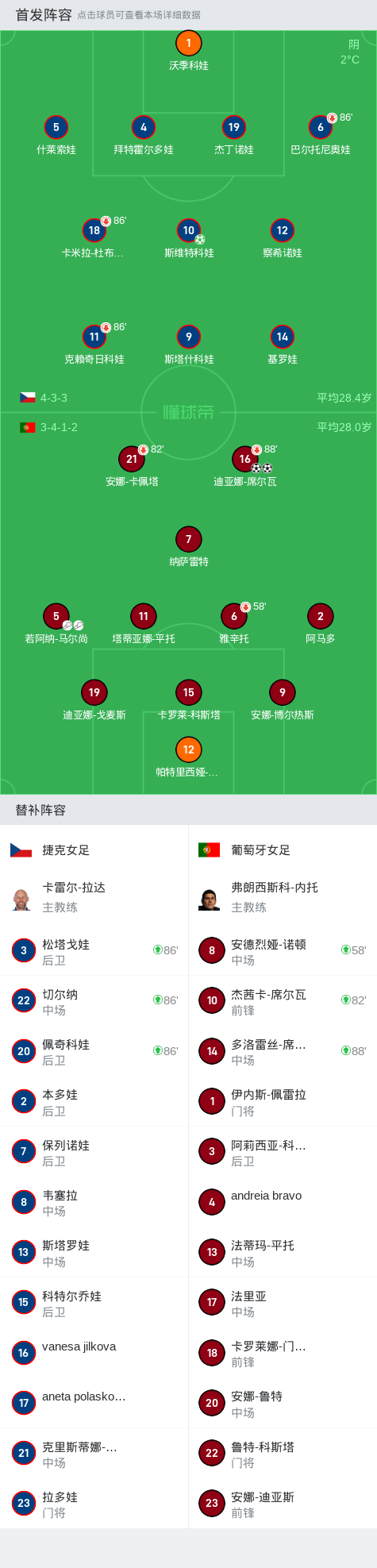Screen dimensions: 377x1568
Task: Tap number 18 卡米拉-杜布 player badge
Action: coord(94,230)
